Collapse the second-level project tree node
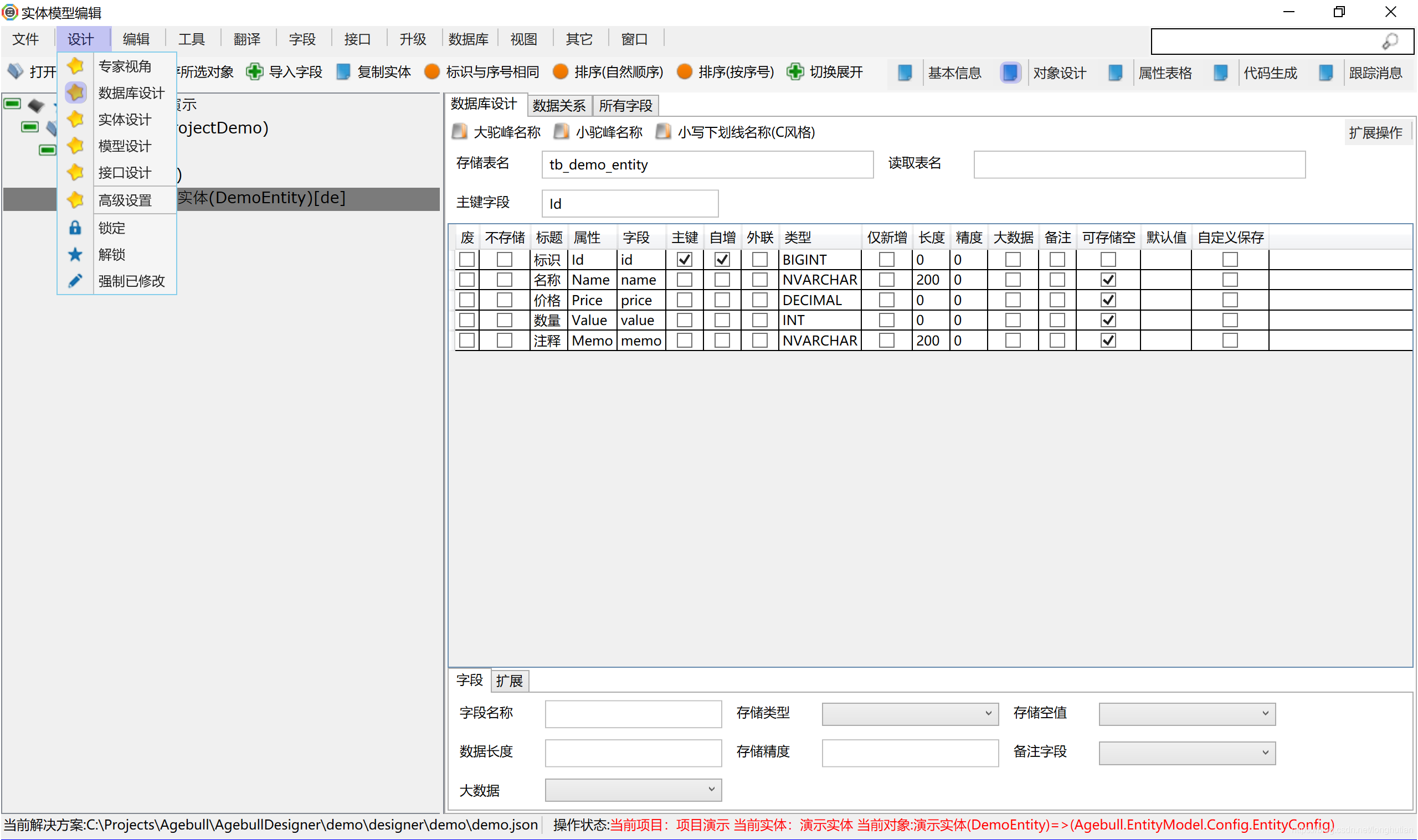The width and height of the screenshot is (1418, 840). tap(30, 127)
